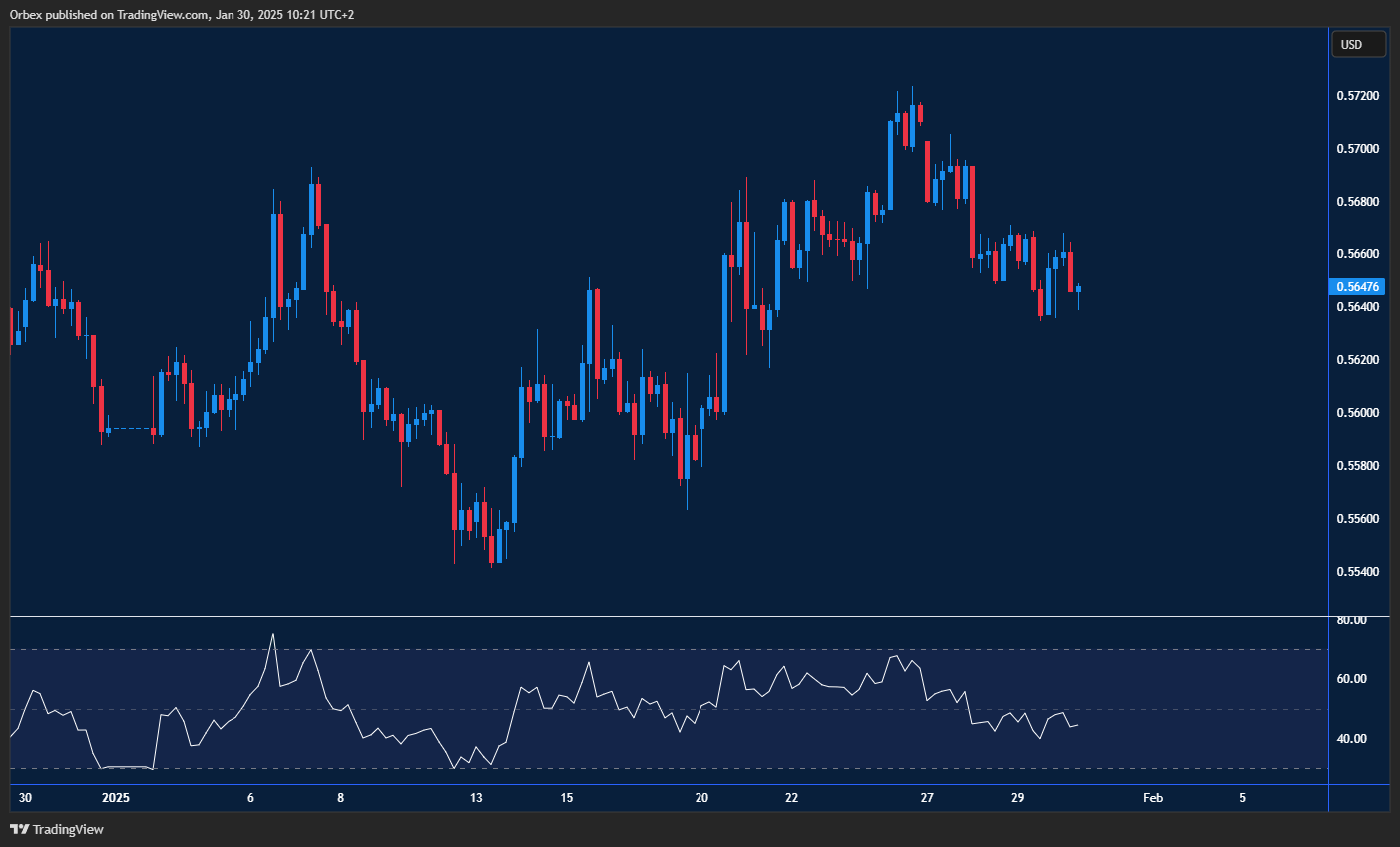Image resolution: width=1400 pixels, height=847 pixels.
Task: Click the divider between price chart and RSI pane
Action: point(669,617)
